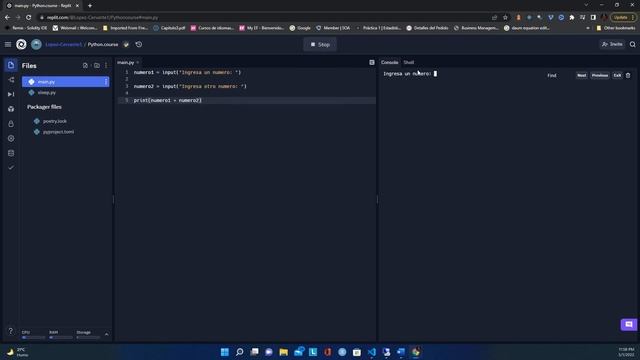Image resolution: width=640 pixels, height=360 pixels.
Task: Open the Replit search magnifier
Action: point(632,44)
